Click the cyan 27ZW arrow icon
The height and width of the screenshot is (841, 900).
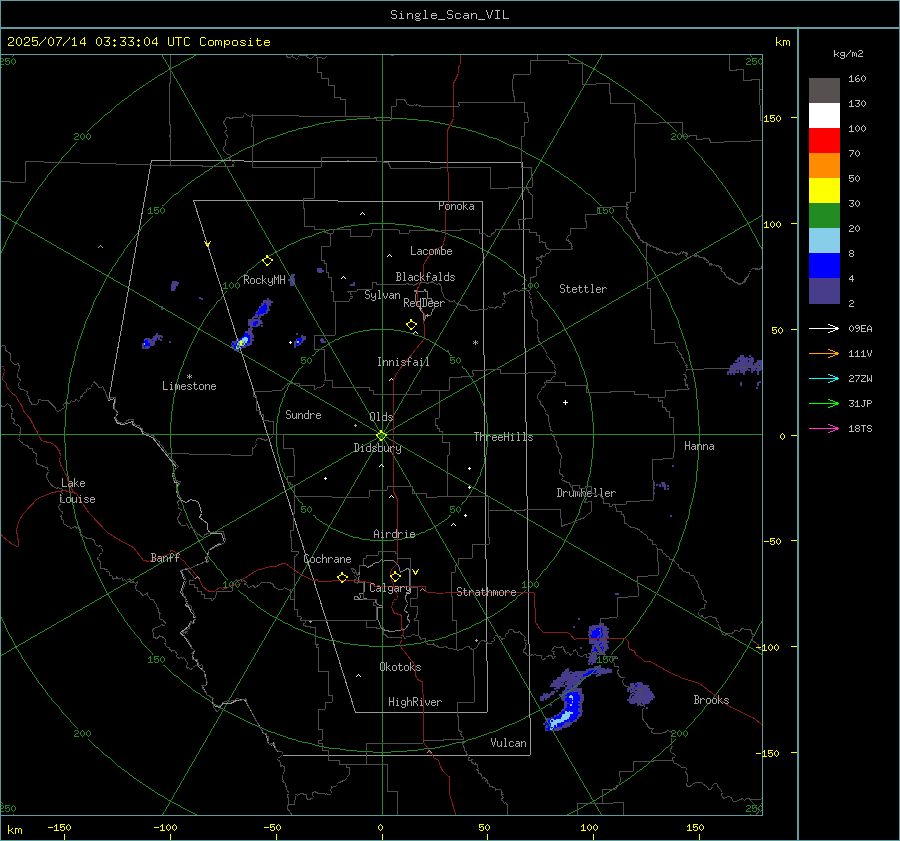point(824,378)
